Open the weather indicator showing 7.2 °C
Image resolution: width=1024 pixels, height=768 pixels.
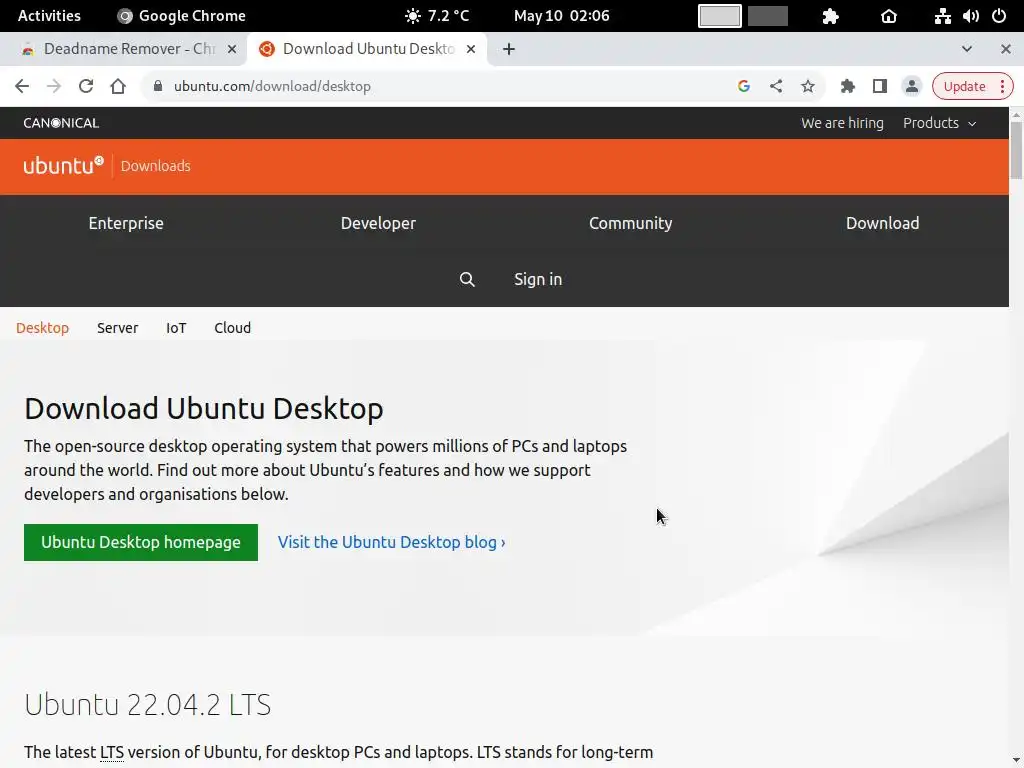click(x=437, y=16)
